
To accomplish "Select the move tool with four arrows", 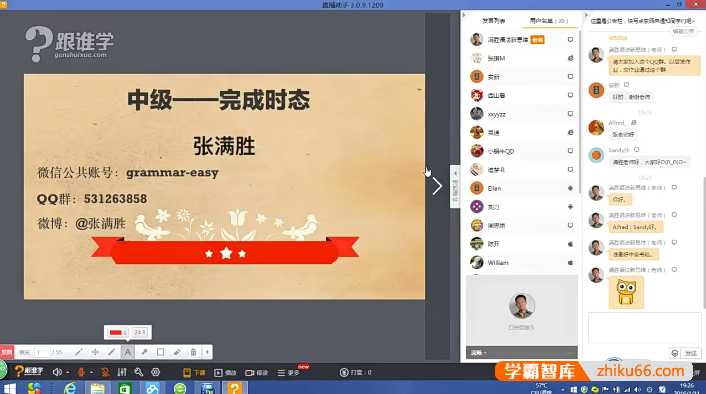I will [x=95, y=352].
